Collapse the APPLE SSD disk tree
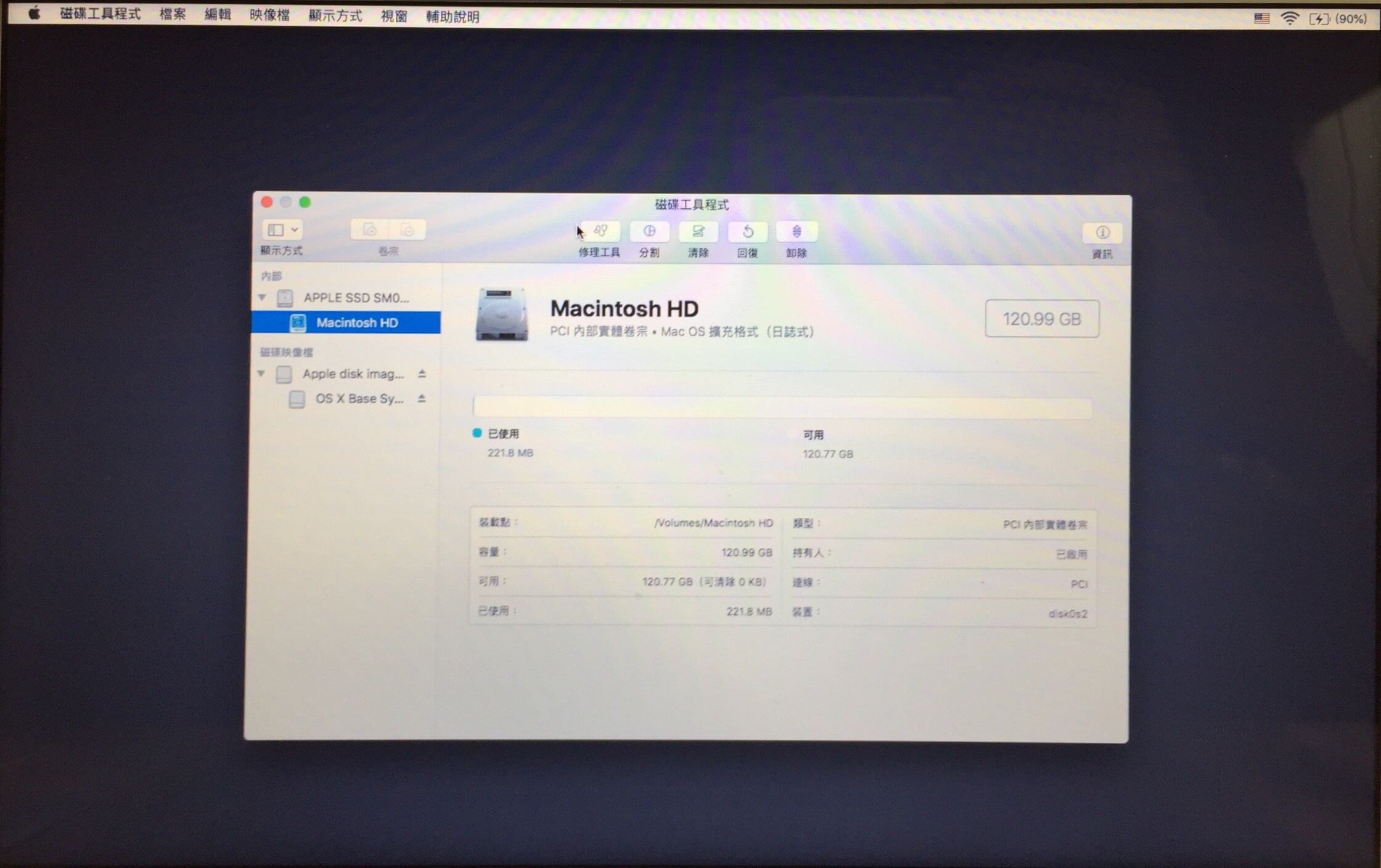This screenshot has width=1381, height=868. click(262, 298)
